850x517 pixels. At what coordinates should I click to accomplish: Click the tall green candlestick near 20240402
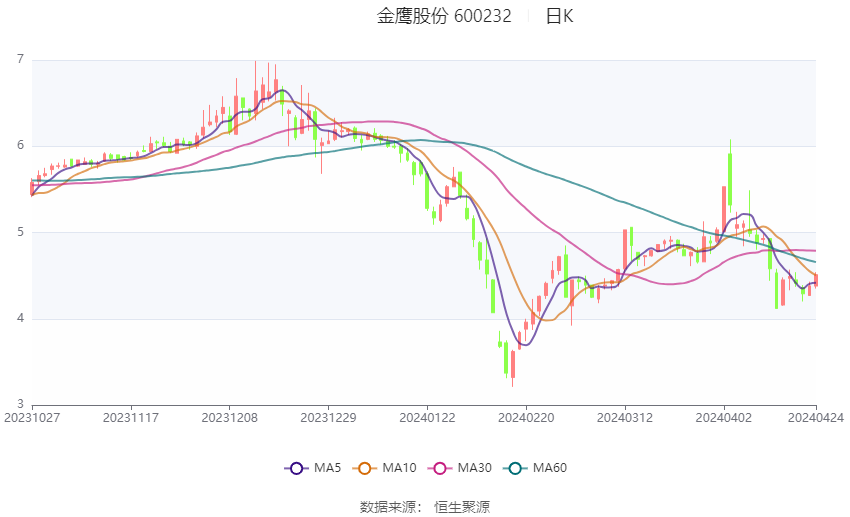coord(730,176)
